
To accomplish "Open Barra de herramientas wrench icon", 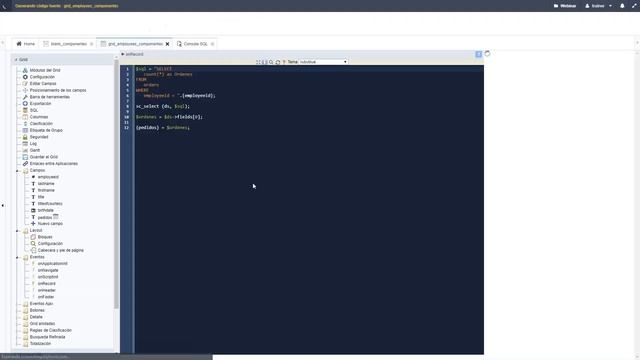I will pos(25,97).
